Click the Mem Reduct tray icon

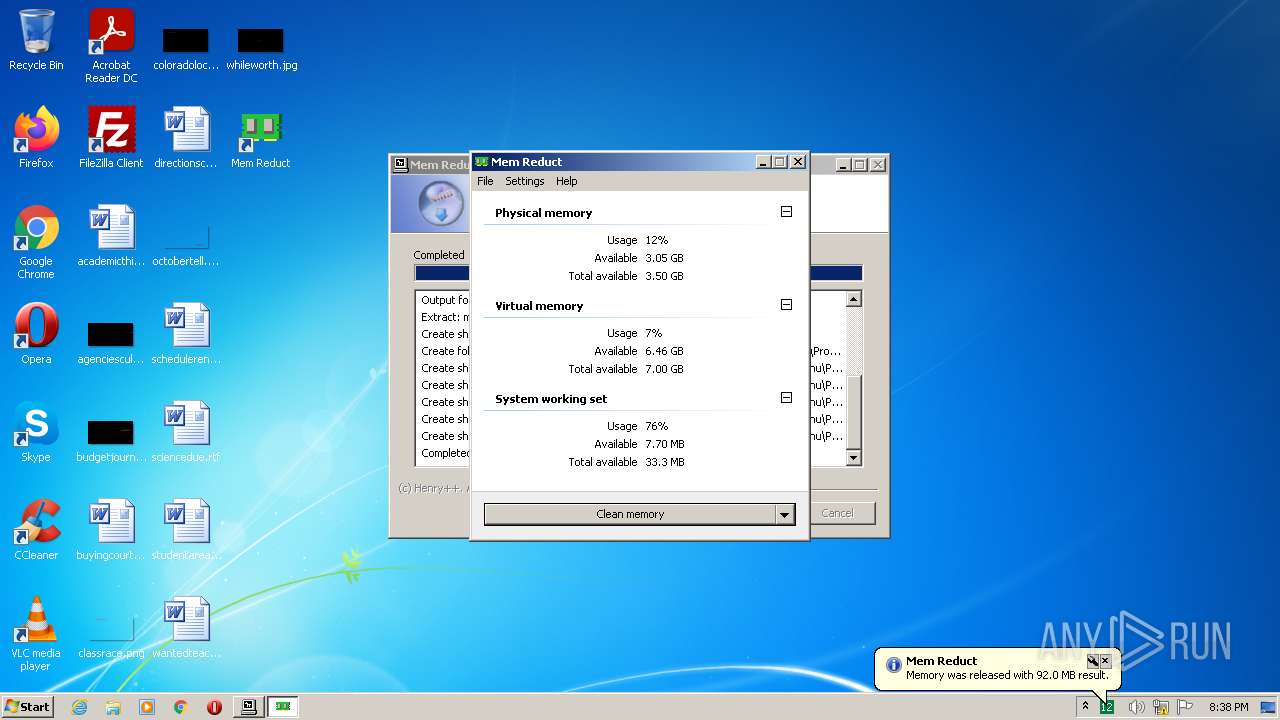[x=1107, y=707]
